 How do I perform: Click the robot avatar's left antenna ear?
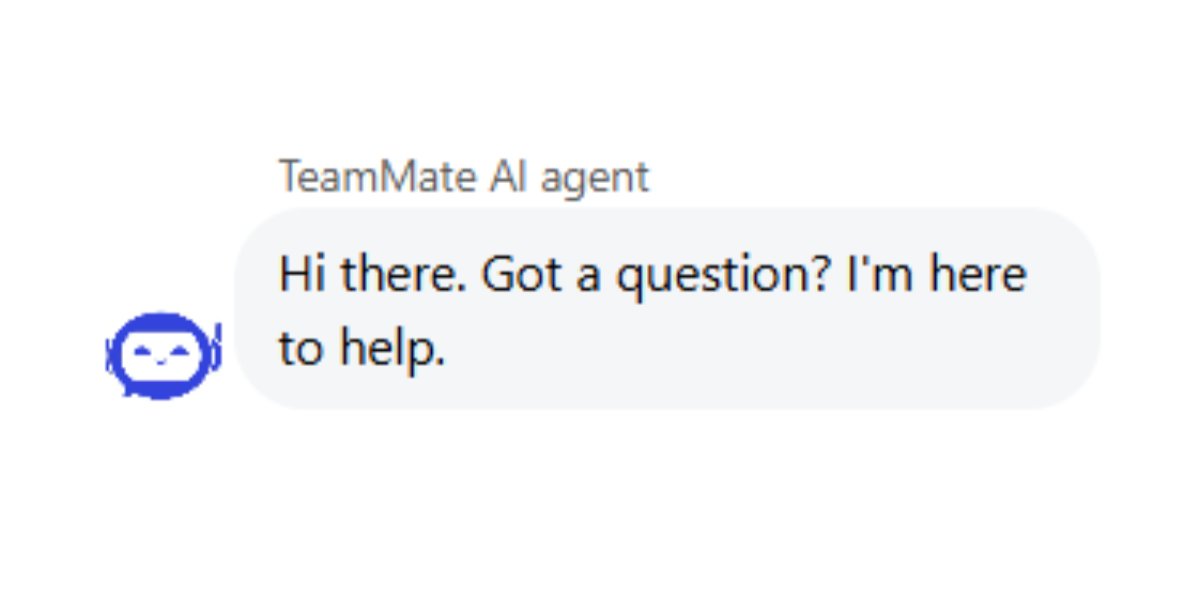tap(110, 355)
